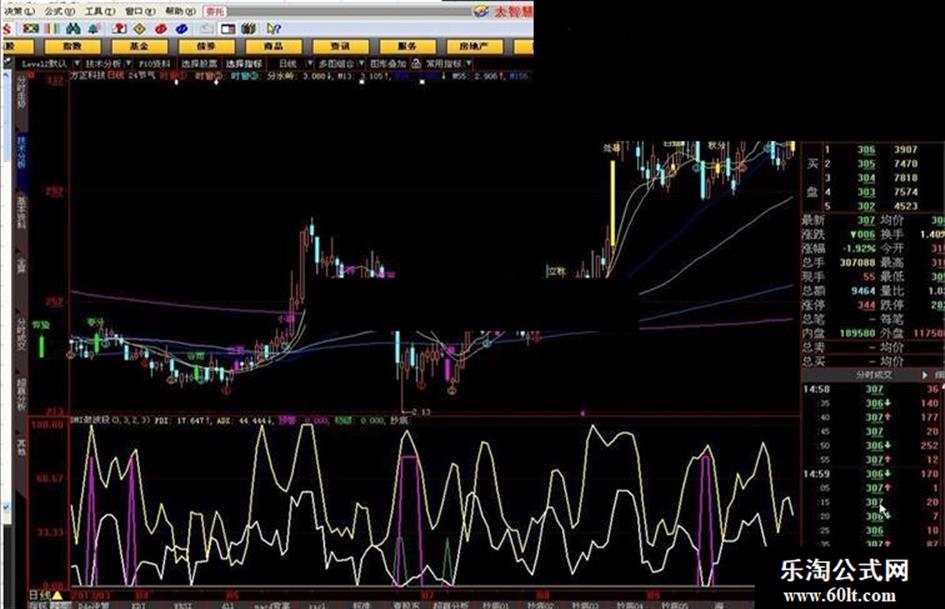Screen dimensions: 945x609
Task: Click the red S toolbar icon
Action: tap(7, 28)
